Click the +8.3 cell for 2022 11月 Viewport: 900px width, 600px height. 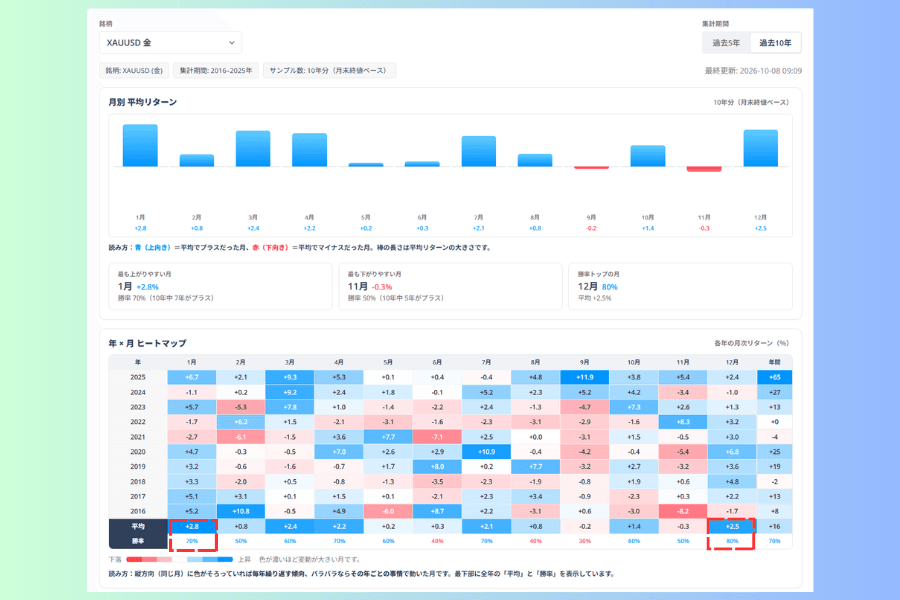(x=683, y=422)
